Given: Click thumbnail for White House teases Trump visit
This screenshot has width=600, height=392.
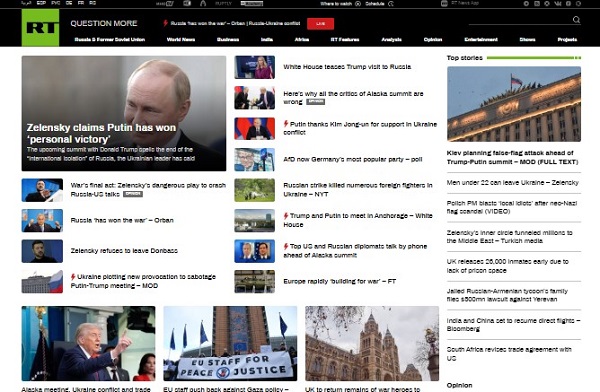Looking at the screenshot, I should pos(254,67).
